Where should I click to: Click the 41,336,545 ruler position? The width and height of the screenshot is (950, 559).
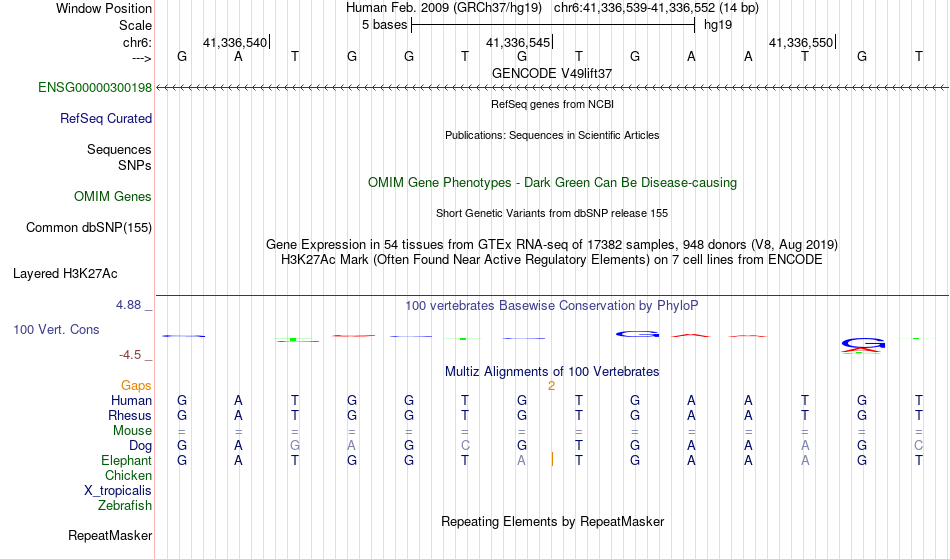click(x=517, y=42)
